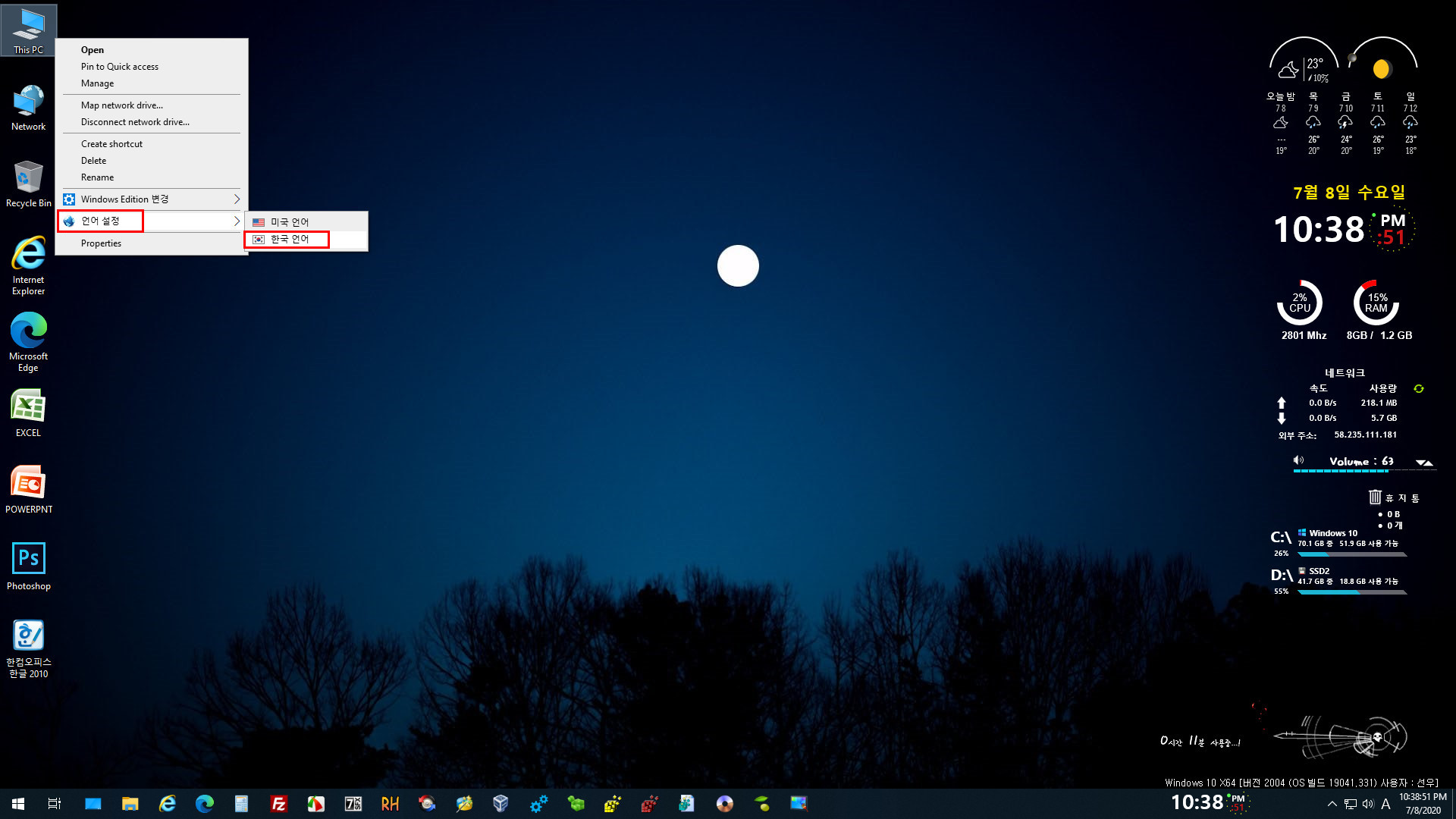This screenshot has height=819, width=1456.
Task: Launch FileZilla from the taskbar
Action: 278,804
